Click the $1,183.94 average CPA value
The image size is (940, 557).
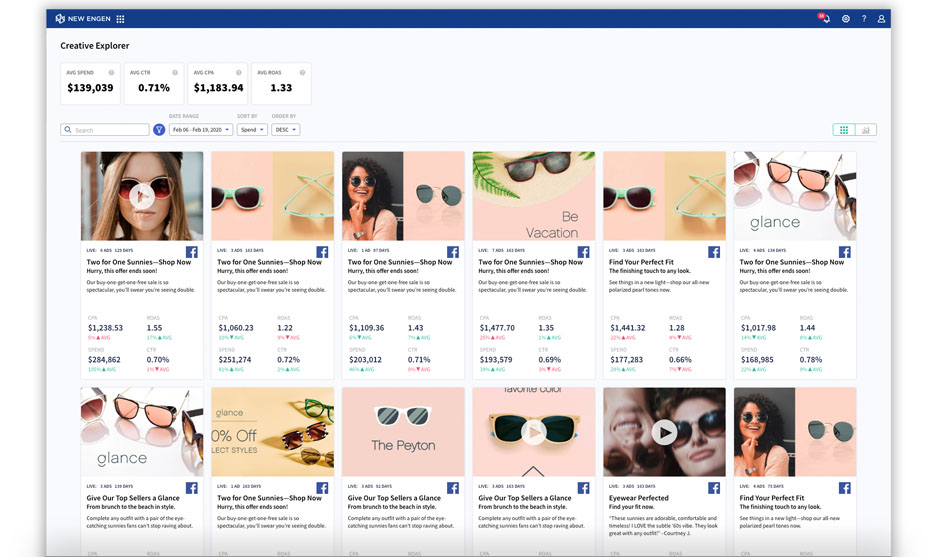click(218, 88)
